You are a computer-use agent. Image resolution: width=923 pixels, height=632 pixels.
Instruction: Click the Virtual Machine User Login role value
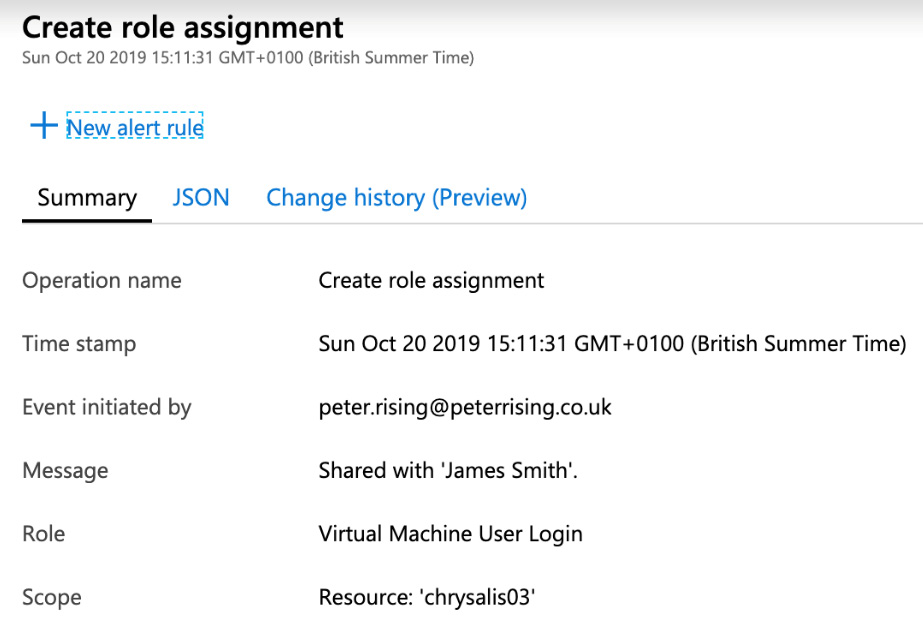pos(450,534)
